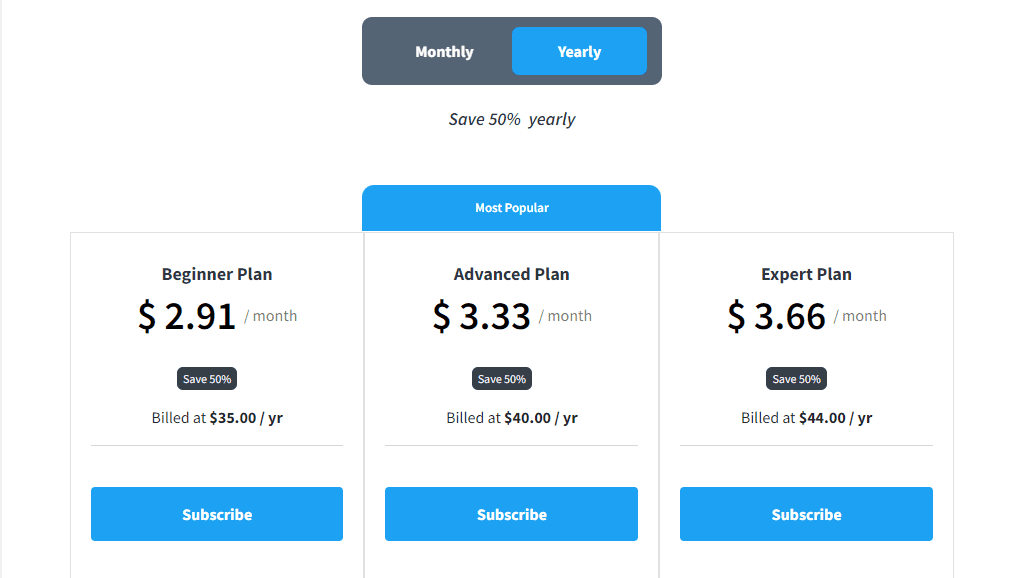This screenshot has width=1010, height=578.
Task: Click the Save 50% yearly caption
Action: (511, 119)
